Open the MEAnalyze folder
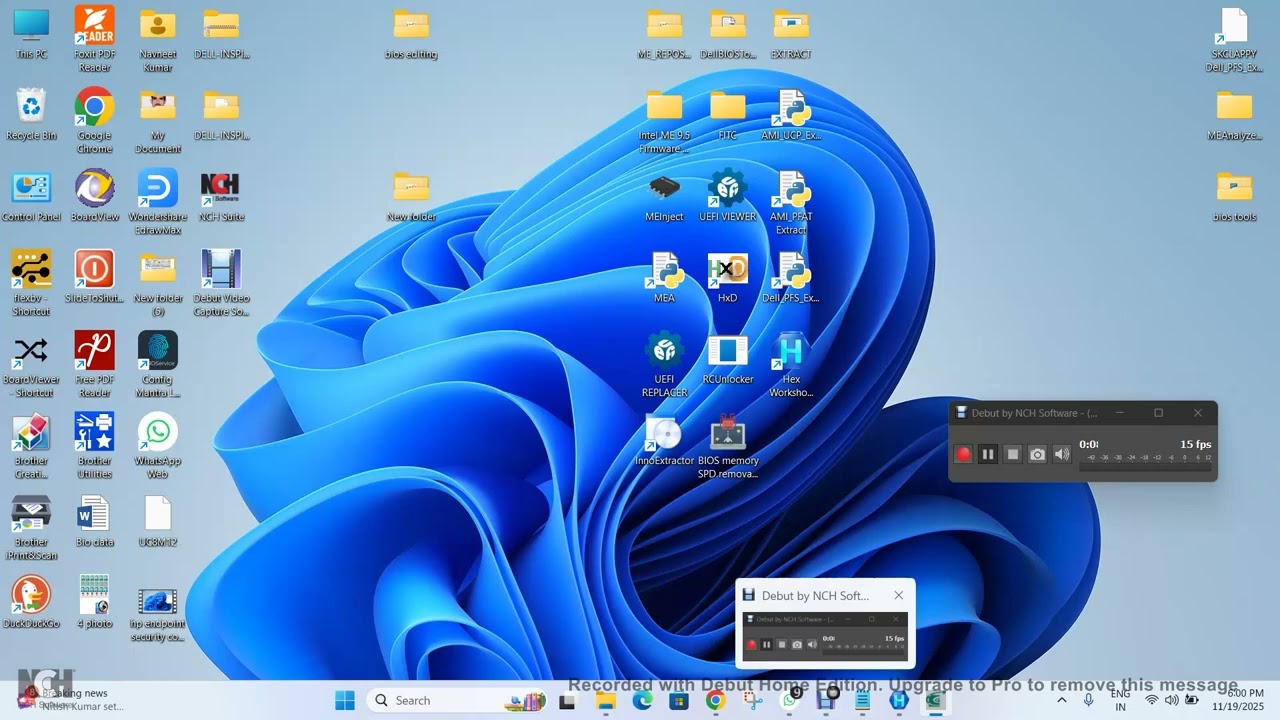 pyautogui.click(x=1234, y=114)
